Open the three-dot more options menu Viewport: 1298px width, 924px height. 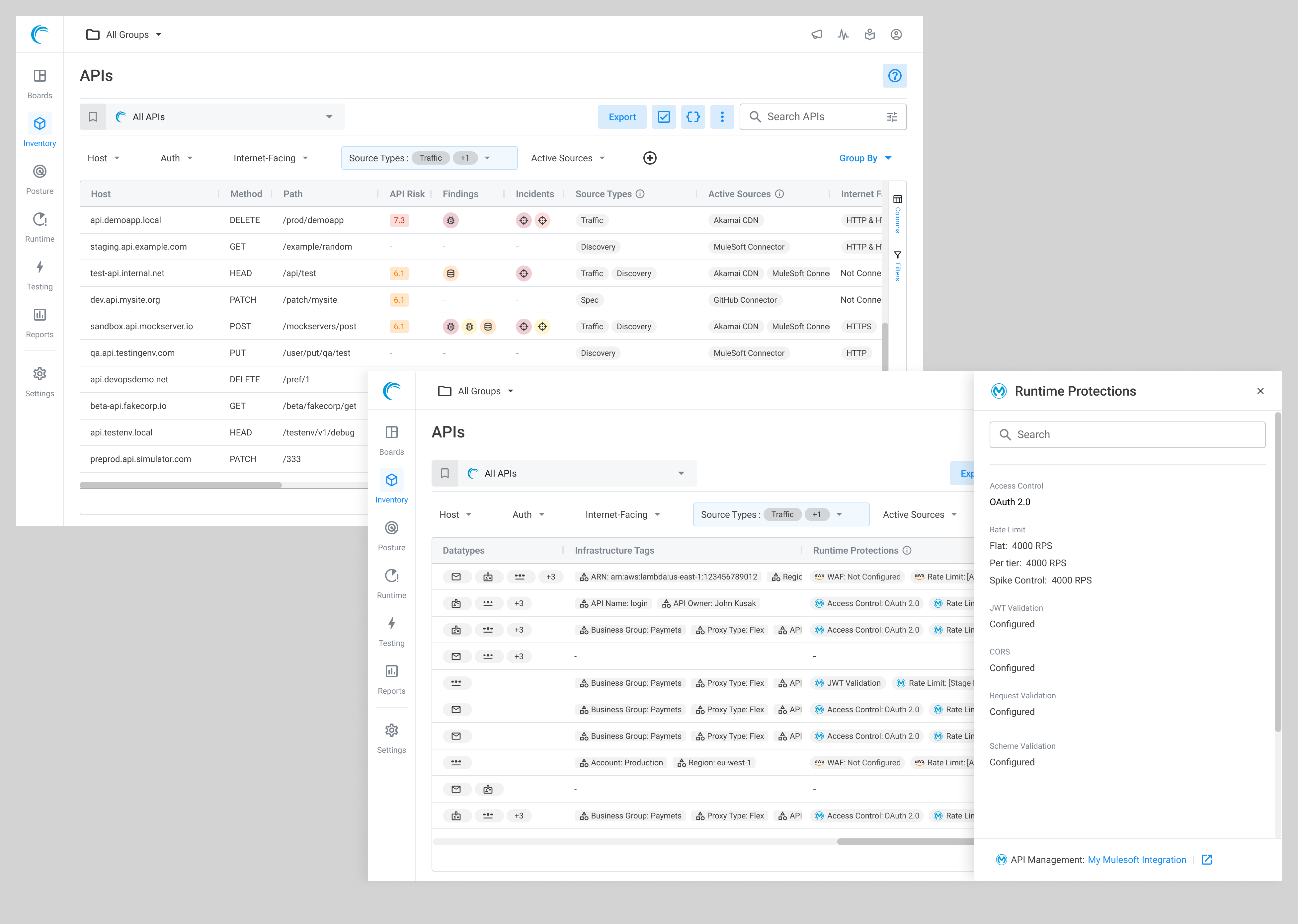[x=722, y=116]
